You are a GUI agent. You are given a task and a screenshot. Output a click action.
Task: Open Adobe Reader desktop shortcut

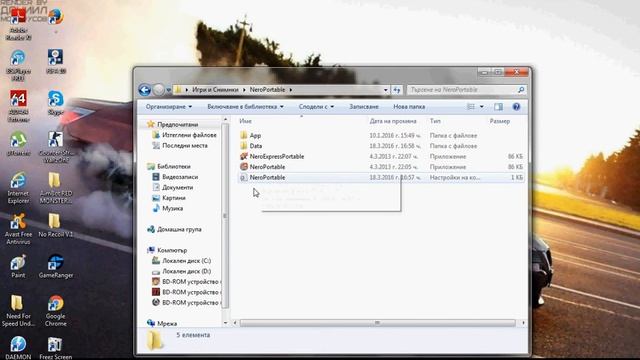coord(18,24)
